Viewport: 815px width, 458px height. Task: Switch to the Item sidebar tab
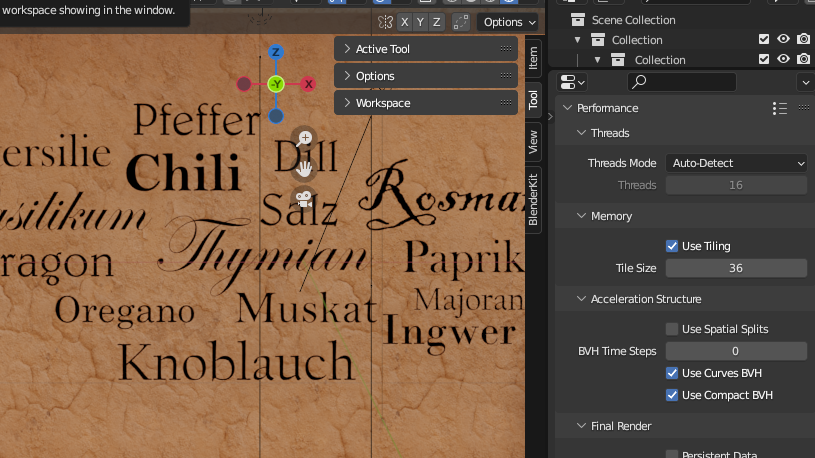coord(533,58)
